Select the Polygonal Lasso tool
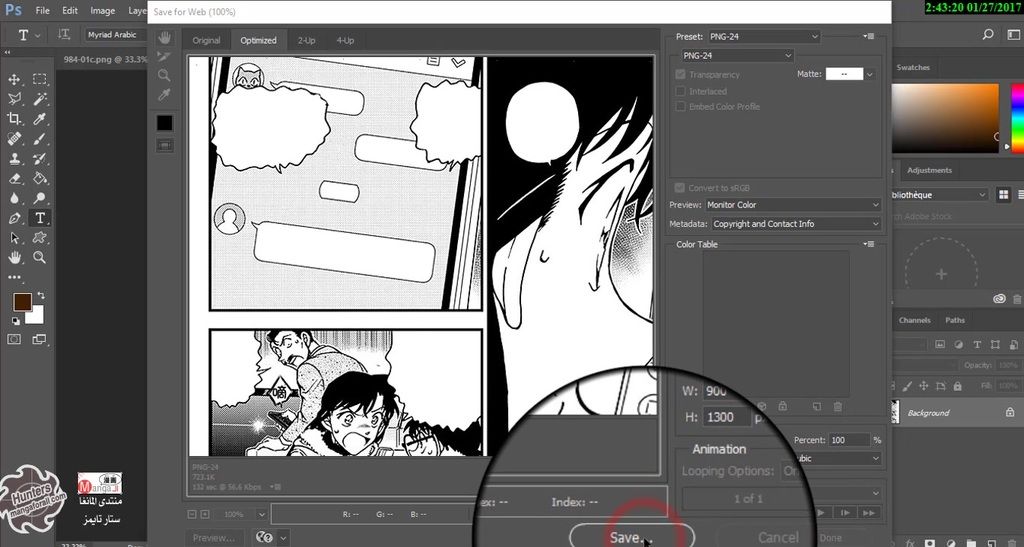This screenshot has height=547, width=1024. click(14, 99)
